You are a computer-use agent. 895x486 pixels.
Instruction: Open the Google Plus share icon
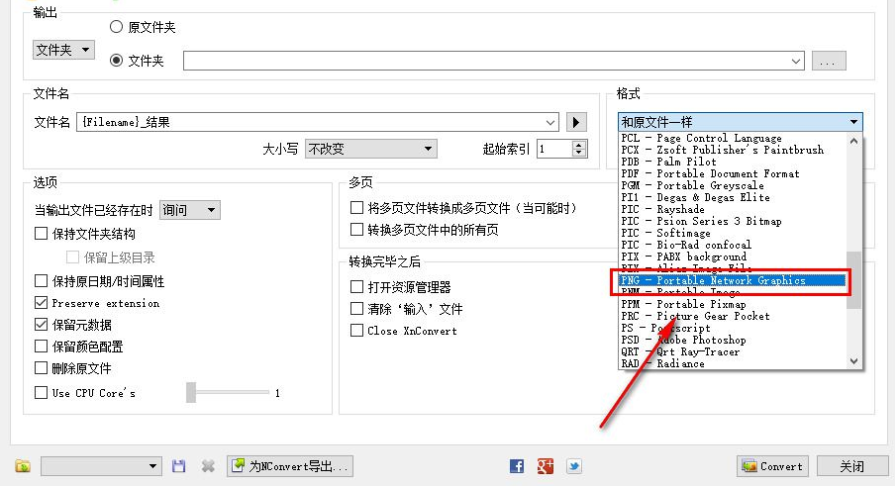pos(545,466)
